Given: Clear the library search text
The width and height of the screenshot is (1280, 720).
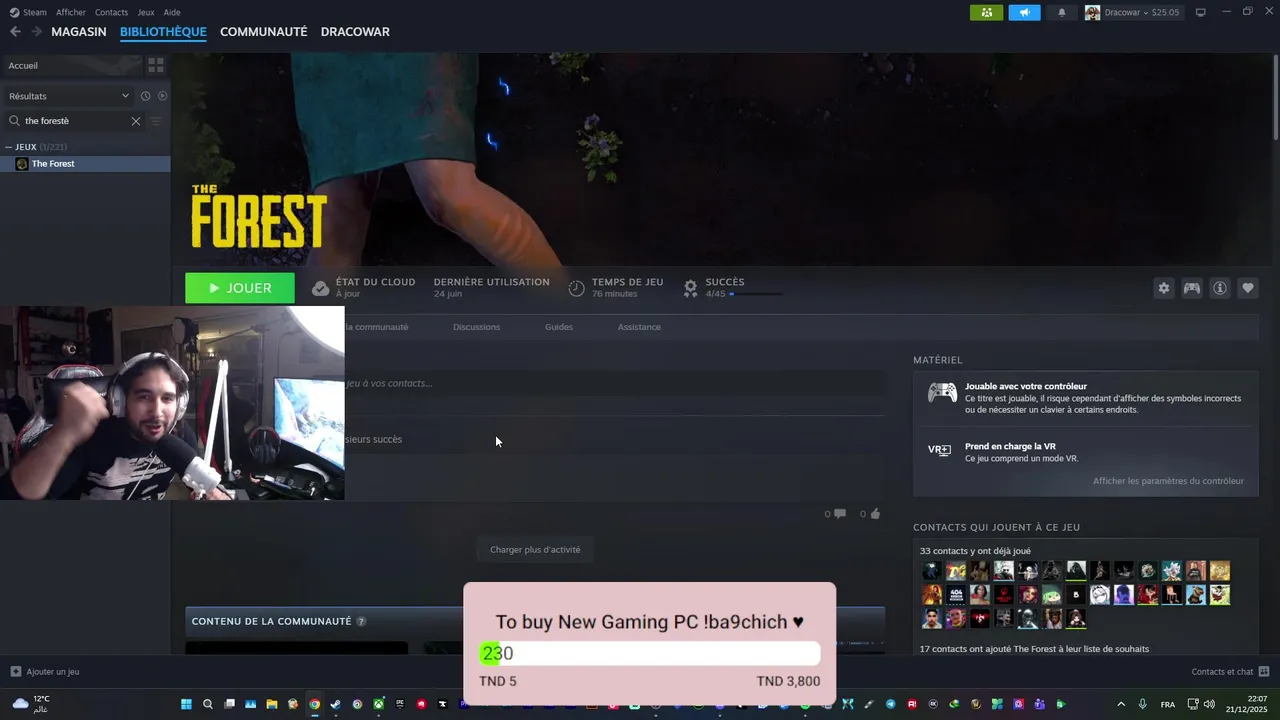Looking at the screenshot, I should click(x=136, y=121).
